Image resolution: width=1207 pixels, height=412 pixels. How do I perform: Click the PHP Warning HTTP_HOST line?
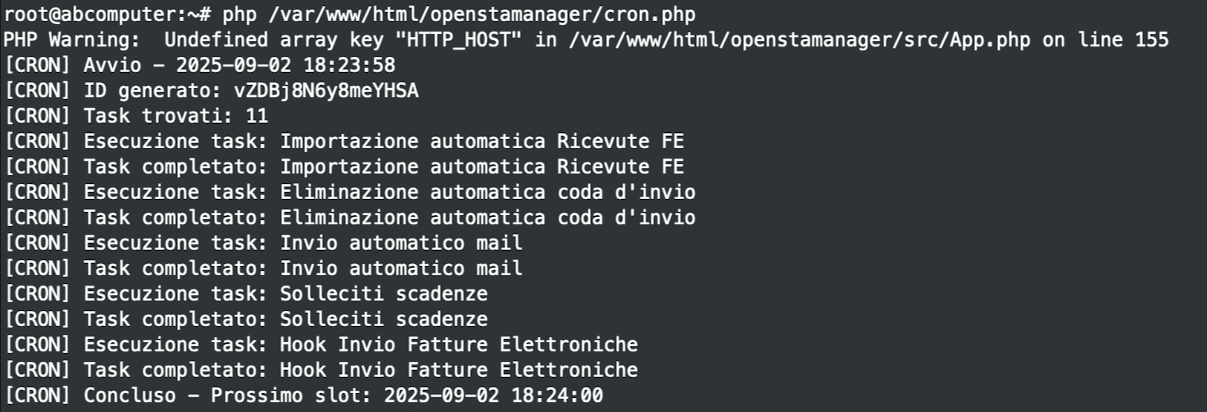click(586, 40)
